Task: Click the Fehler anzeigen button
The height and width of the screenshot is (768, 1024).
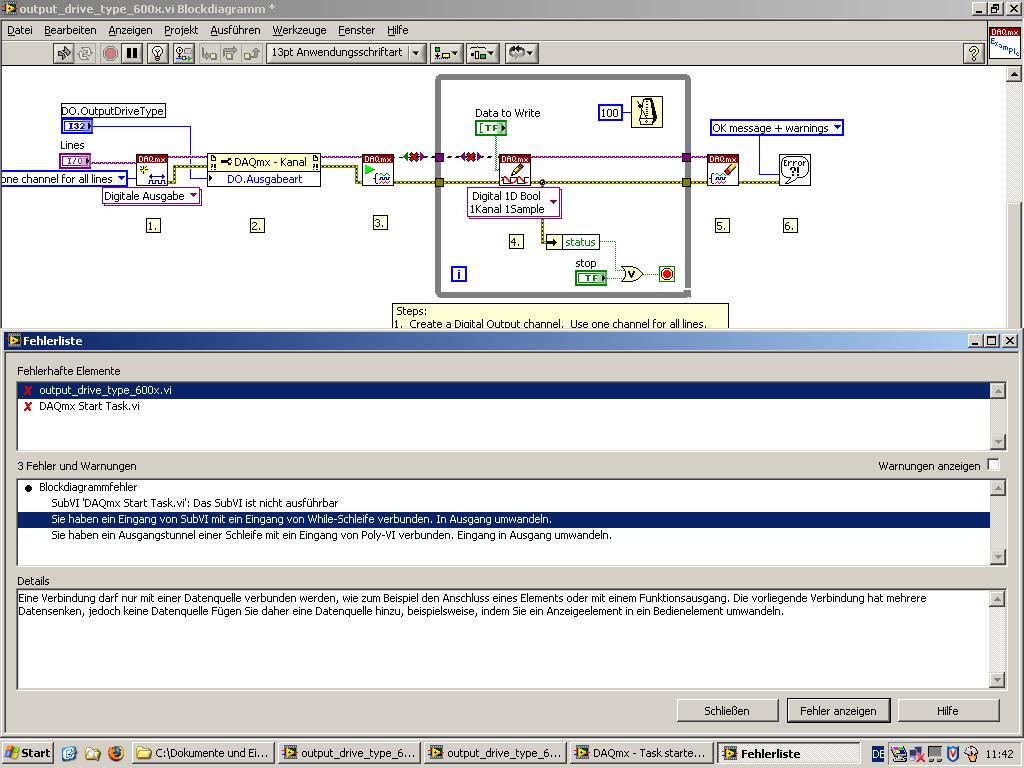Action: point(838,711)
